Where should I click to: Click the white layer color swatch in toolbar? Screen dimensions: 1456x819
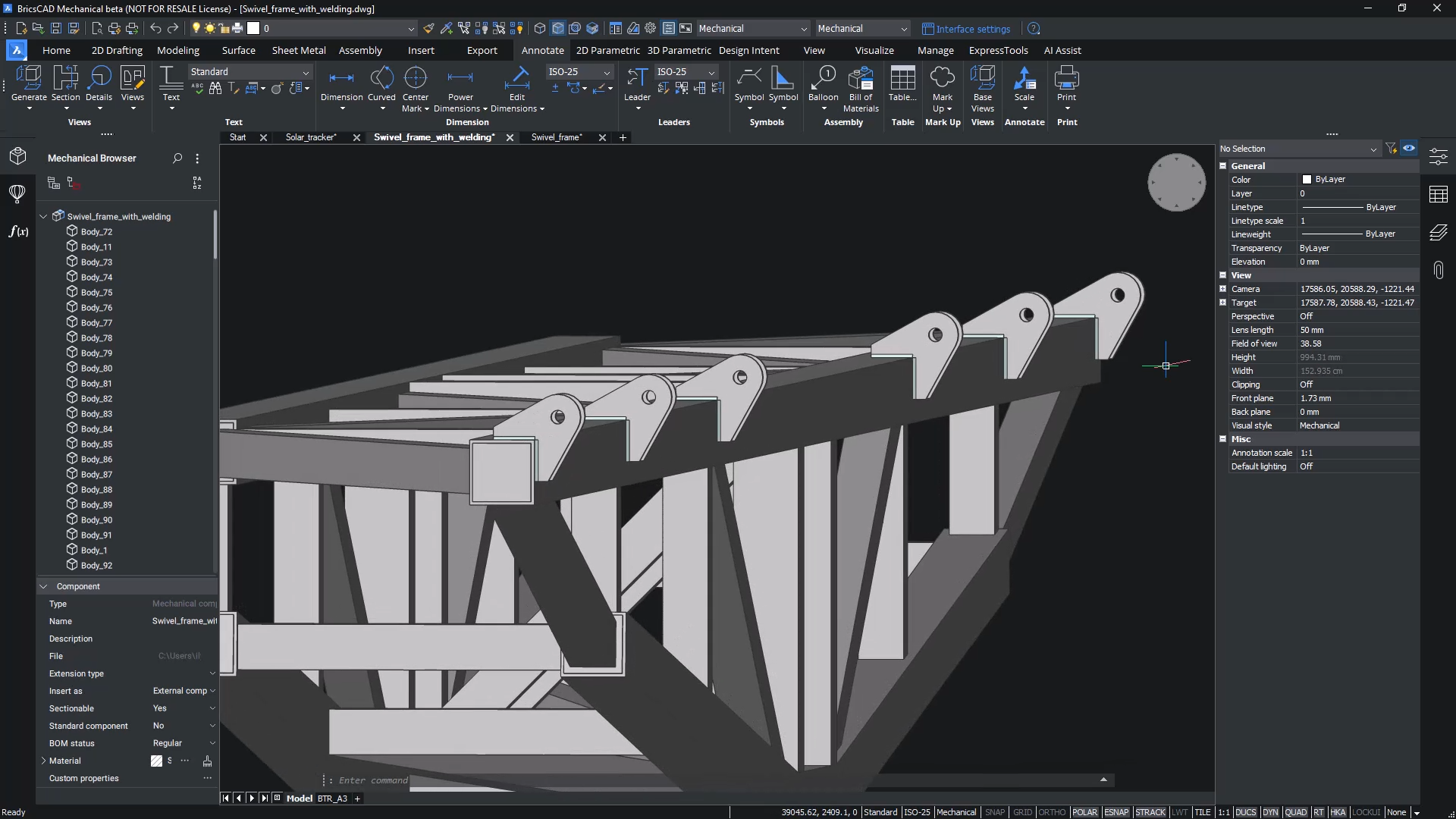[x=253, y=28]
